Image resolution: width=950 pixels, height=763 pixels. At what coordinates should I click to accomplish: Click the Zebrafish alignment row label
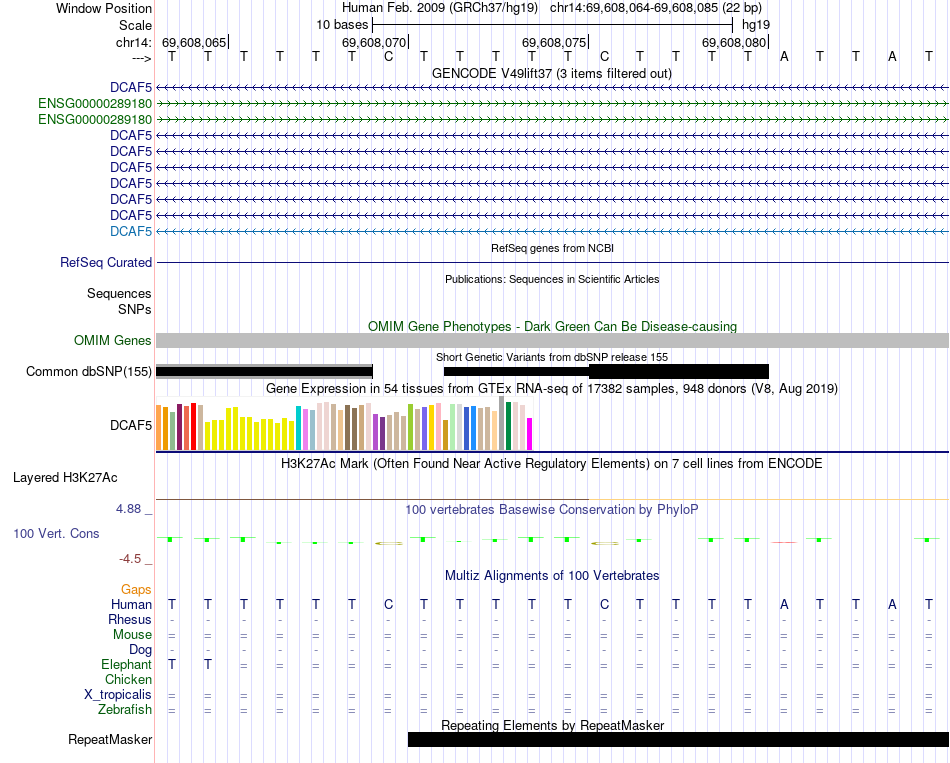click(x=125, y=709)
